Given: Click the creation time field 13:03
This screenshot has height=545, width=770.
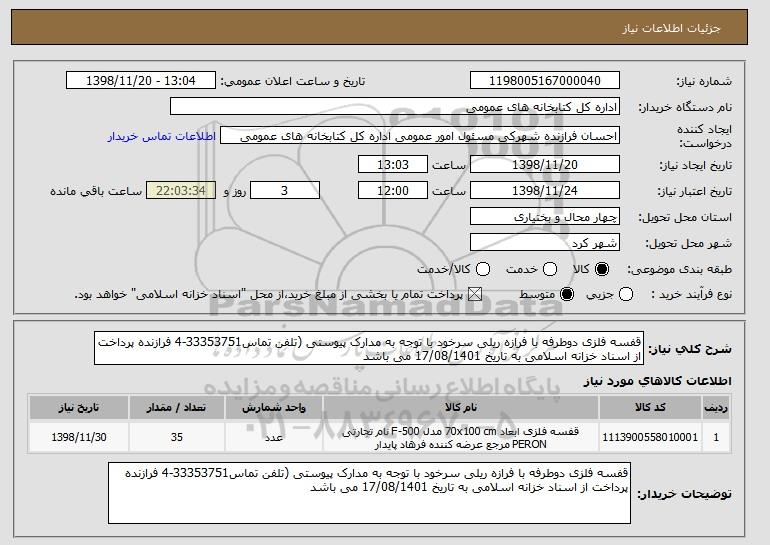Looking at the screenshot, I should click(x=392, y=164).
